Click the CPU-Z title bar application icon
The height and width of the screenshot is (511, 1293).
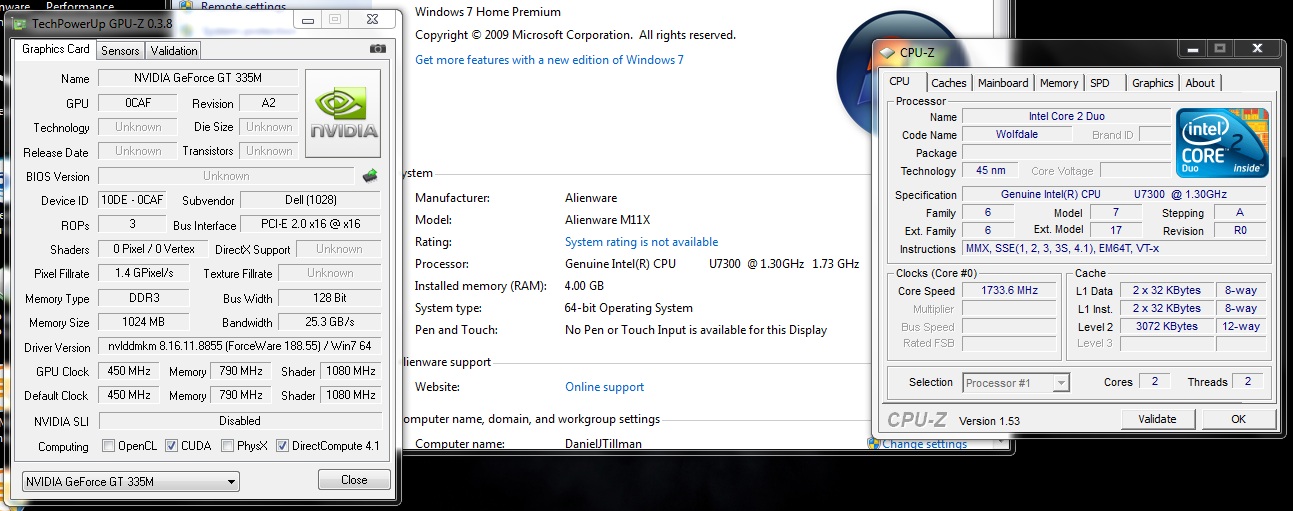tap(886, 52)
